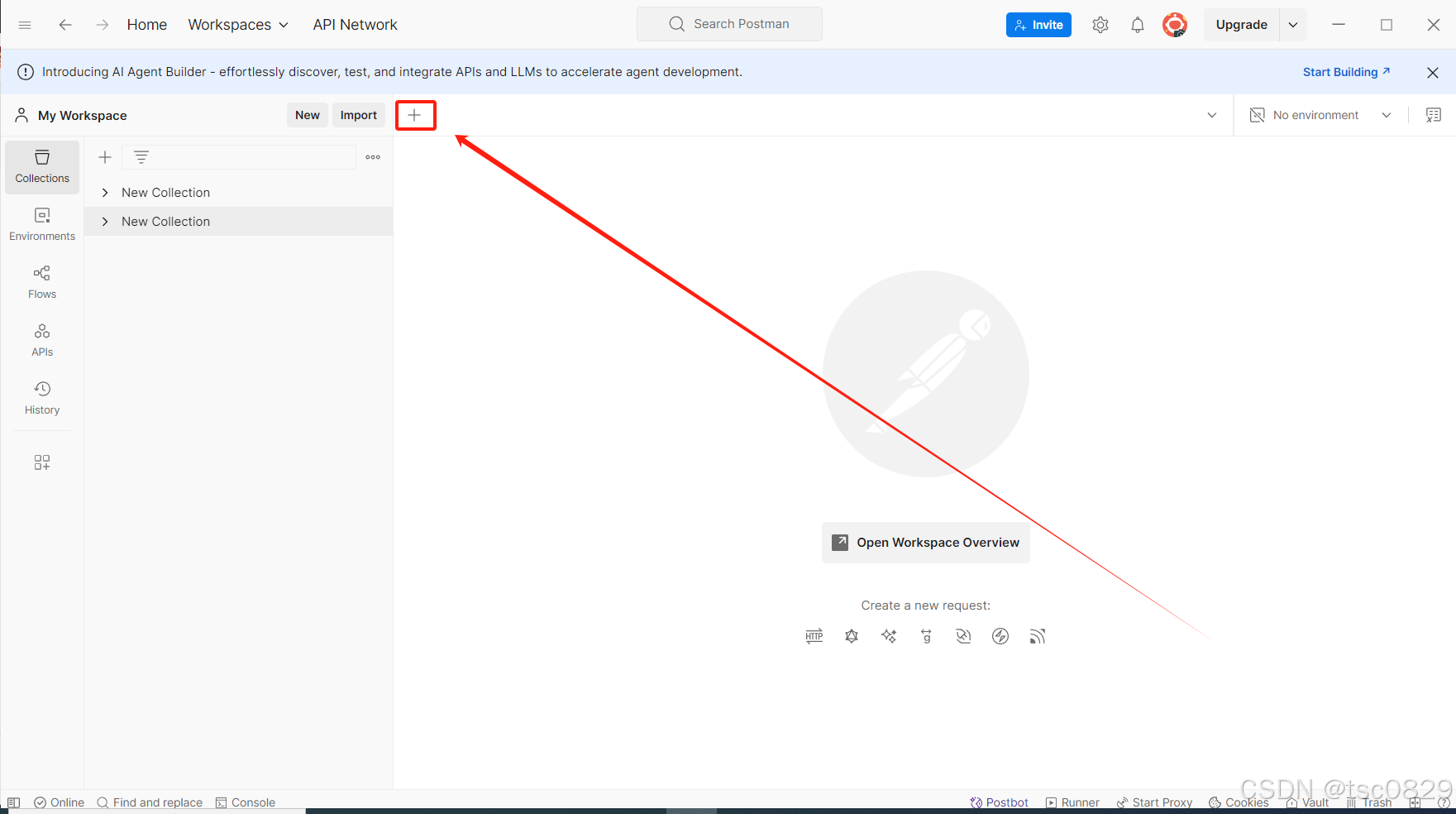Create a new WebSocket request
Screen dimensions: 1456x814
[x=963, y=636]
